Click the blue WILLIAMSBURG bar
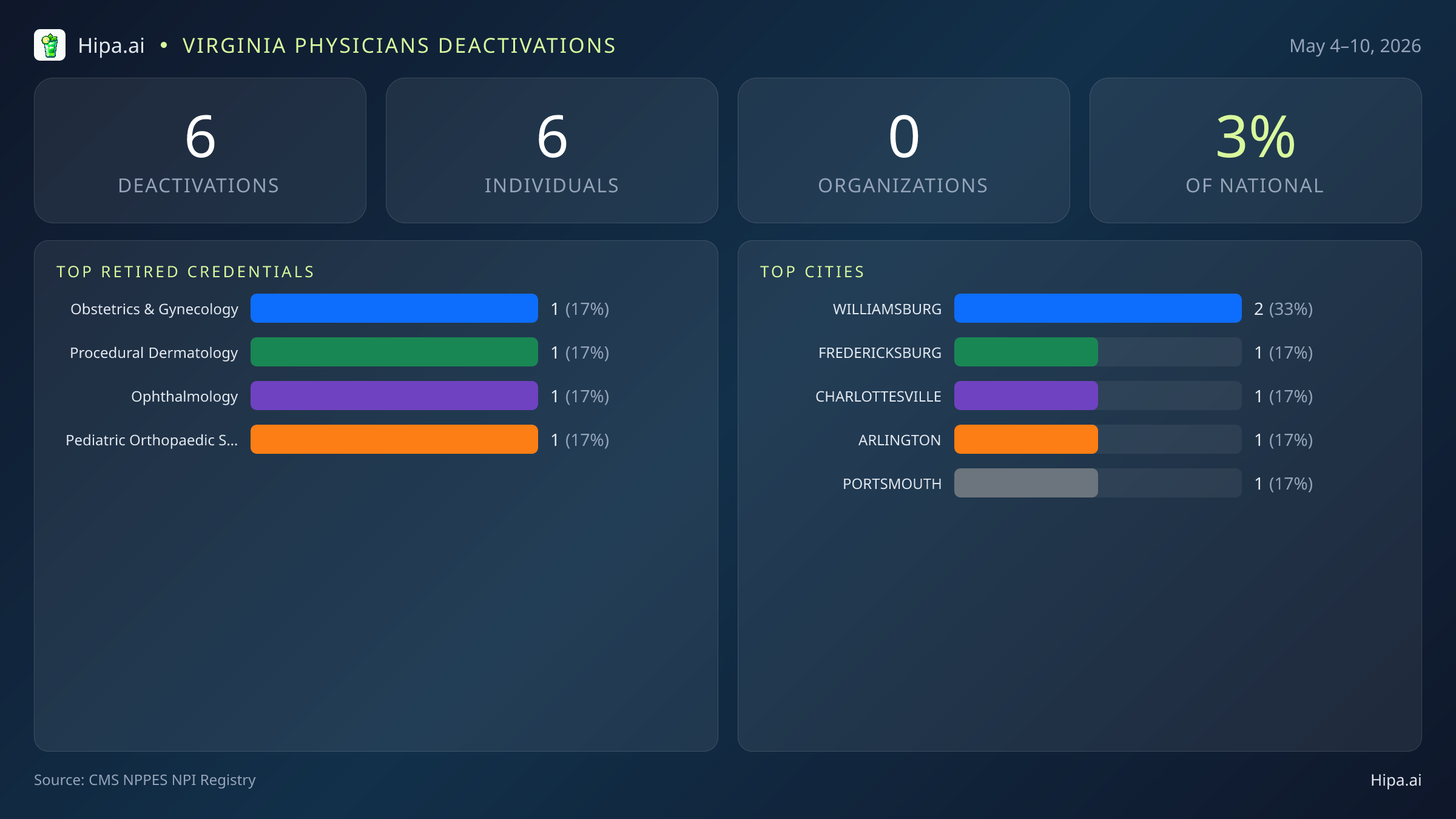Image resolution: width=1456 pixels, height=819 pixels. click(1098, 308)
